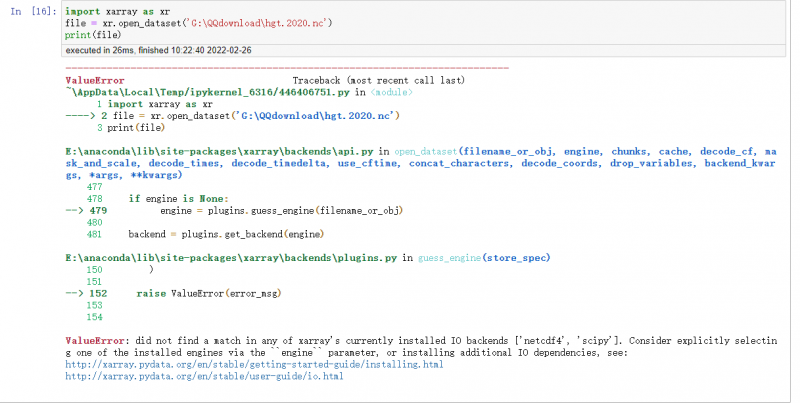This screenshot has width=800, height=403.
Task: Click the open_dataset function name in traceback
Action: (425, 151)
